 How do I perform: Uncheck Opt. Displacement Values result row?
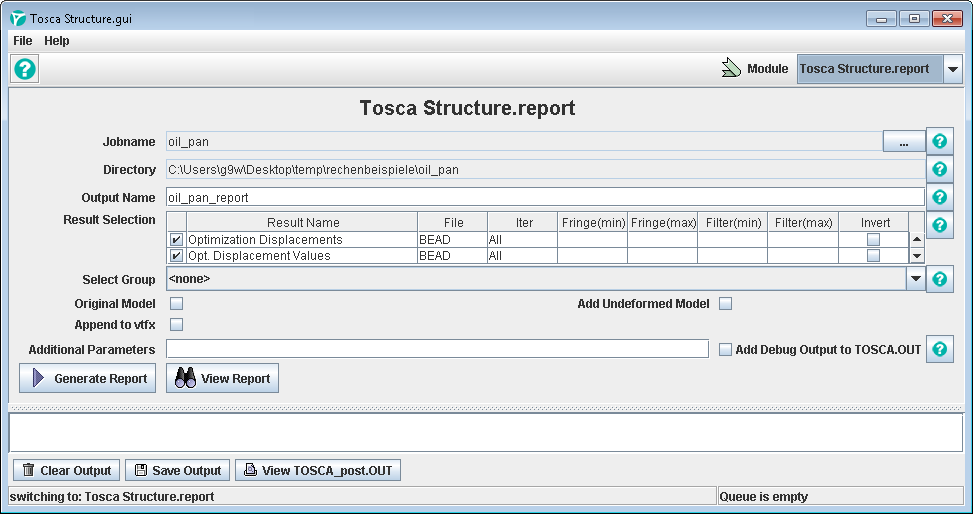click(176, 256)
